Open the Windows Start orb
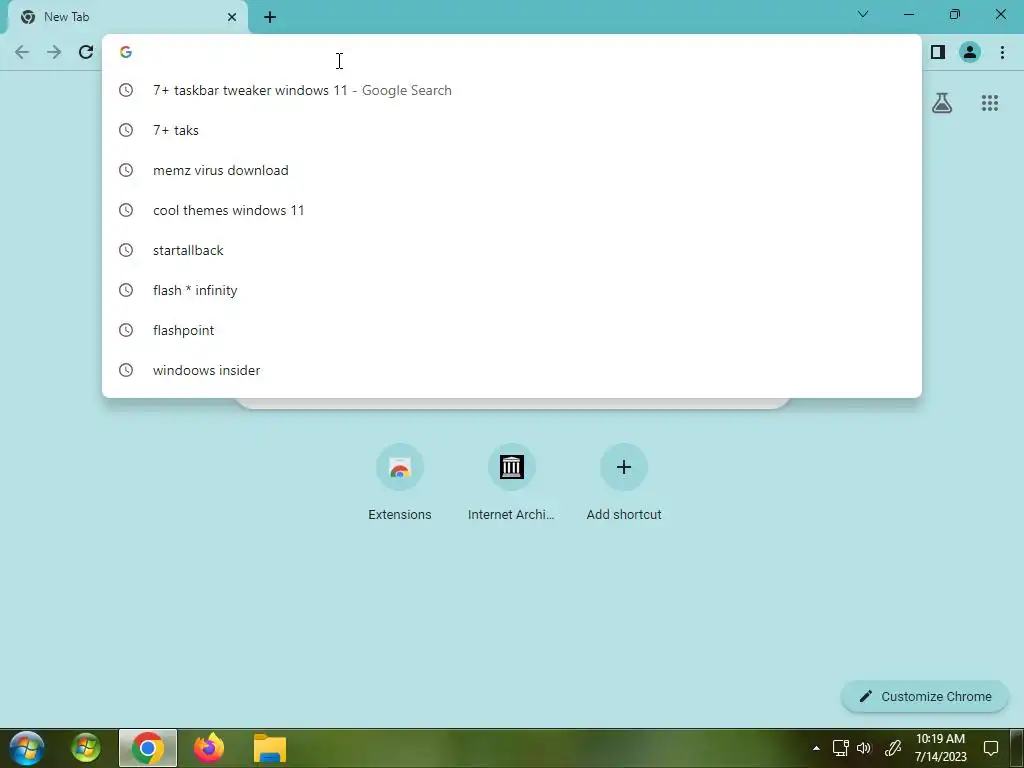The image size is (1024, 768). 27,748
